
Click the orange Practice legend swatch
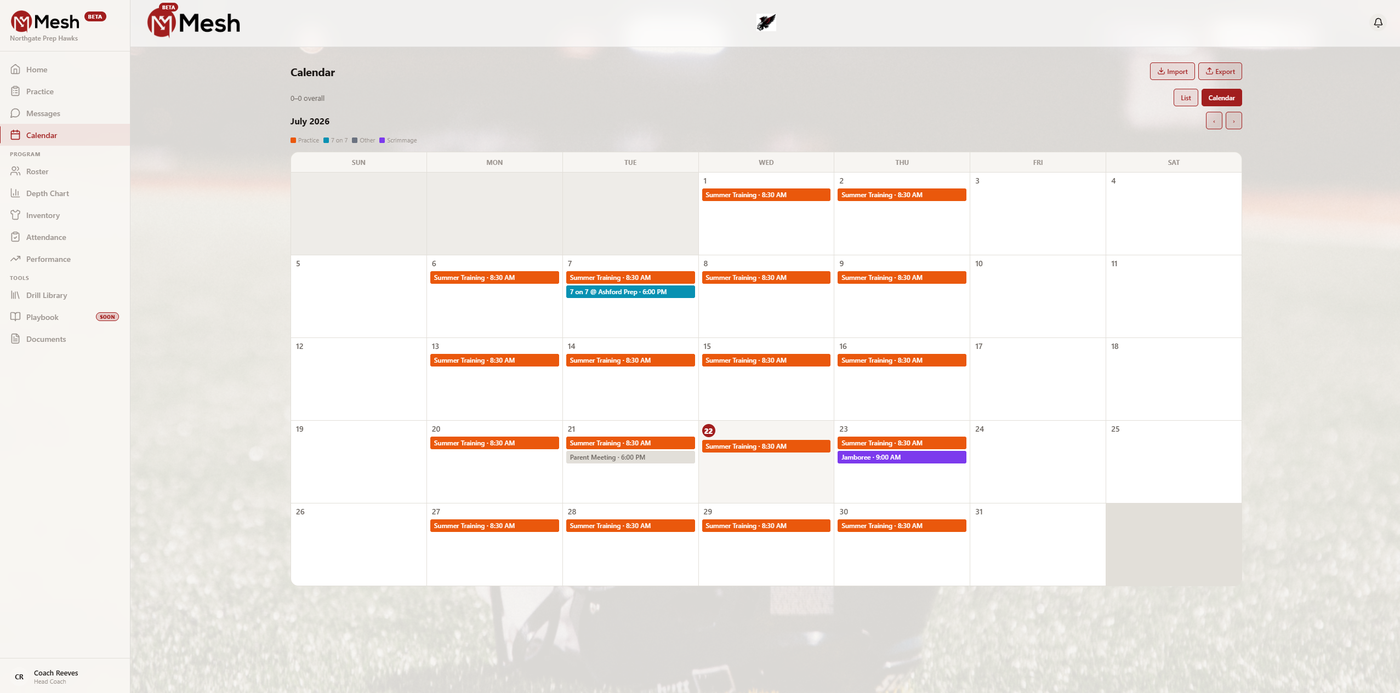coord(293,140)
